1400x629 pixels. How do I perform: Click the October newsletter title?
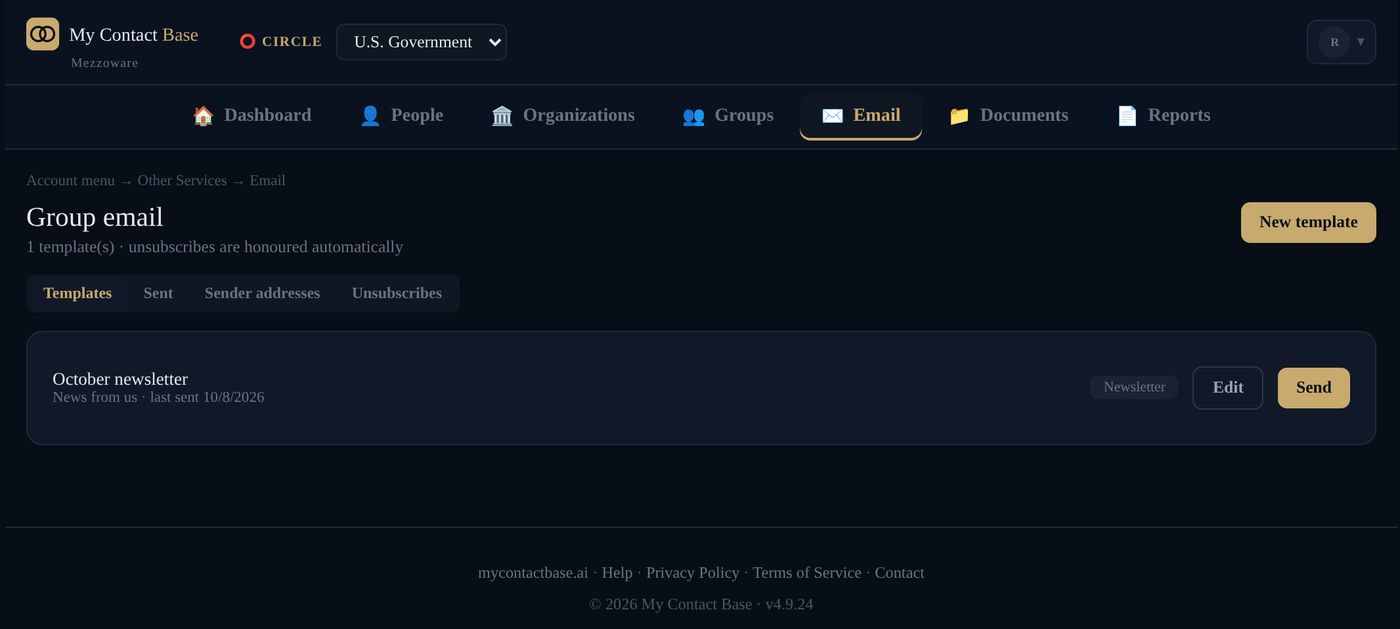click(120, 379)
